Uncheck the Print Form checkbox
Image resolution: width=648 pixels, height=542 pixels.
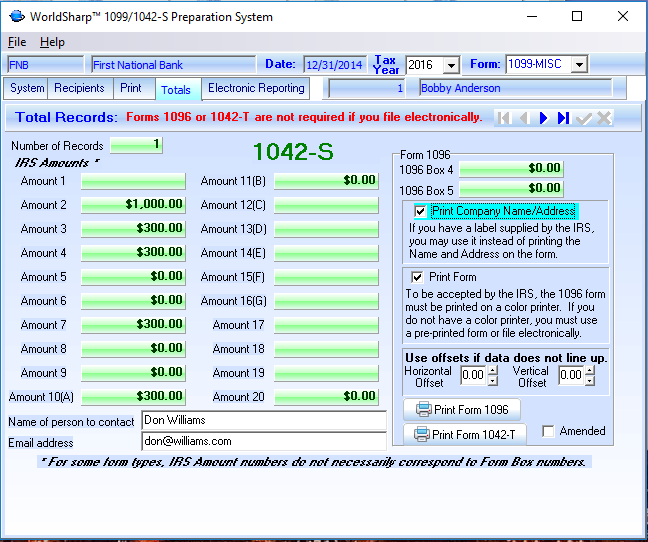point(417,277)
